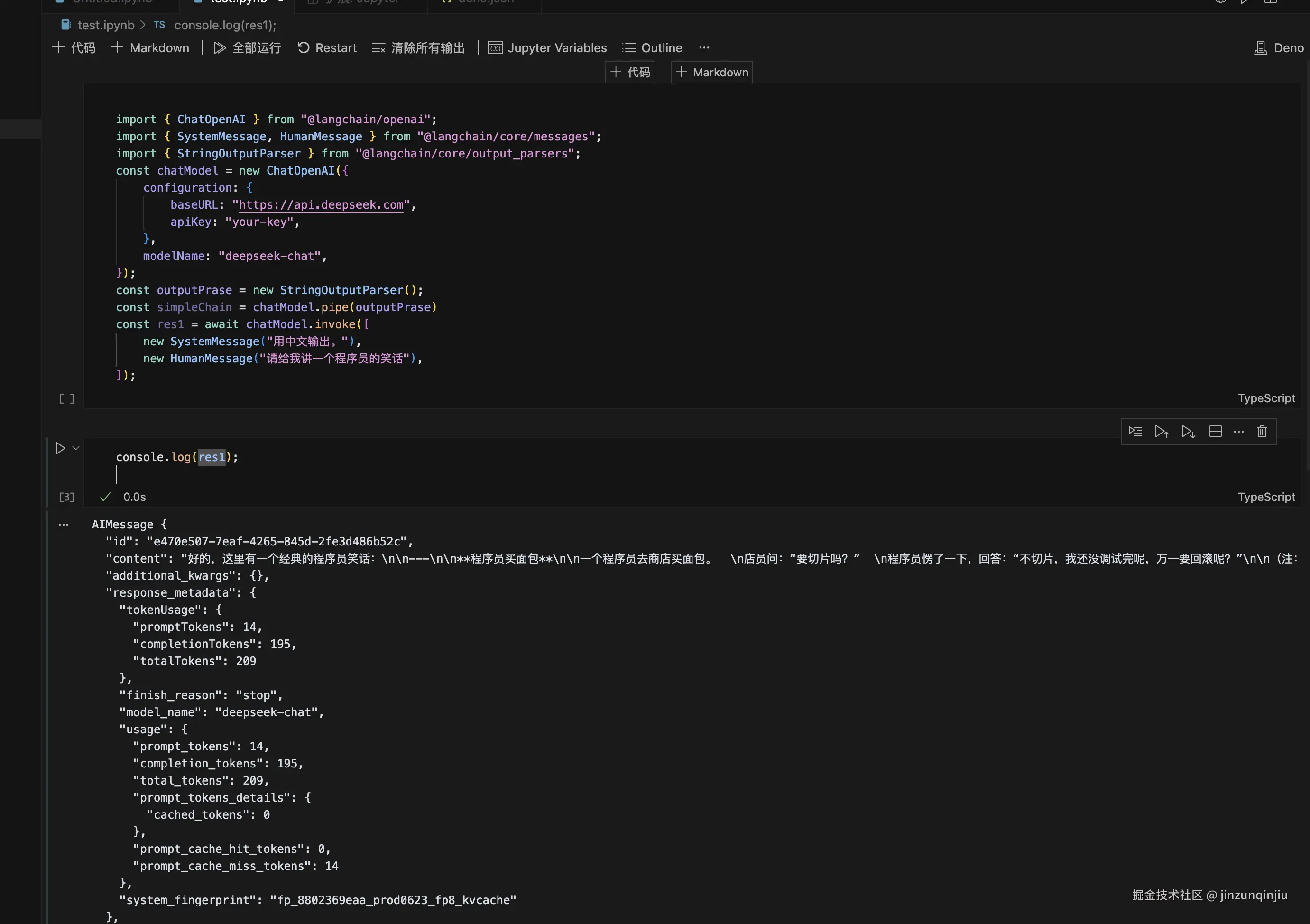The image size is (1310, 924).
Task: Open Jupyter Variables panel
Action: 548,48
